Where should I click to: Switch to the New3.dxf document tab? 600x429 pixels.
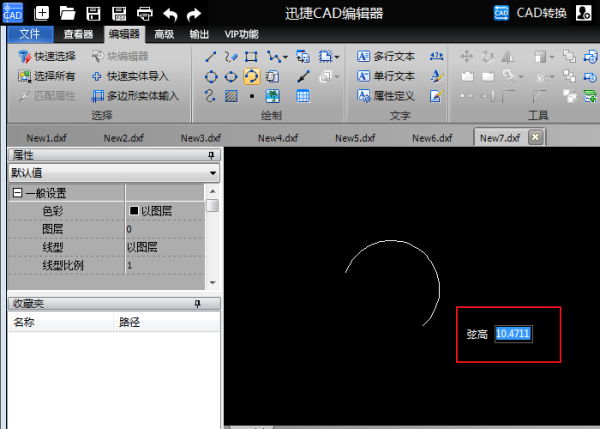coord(200,138)
